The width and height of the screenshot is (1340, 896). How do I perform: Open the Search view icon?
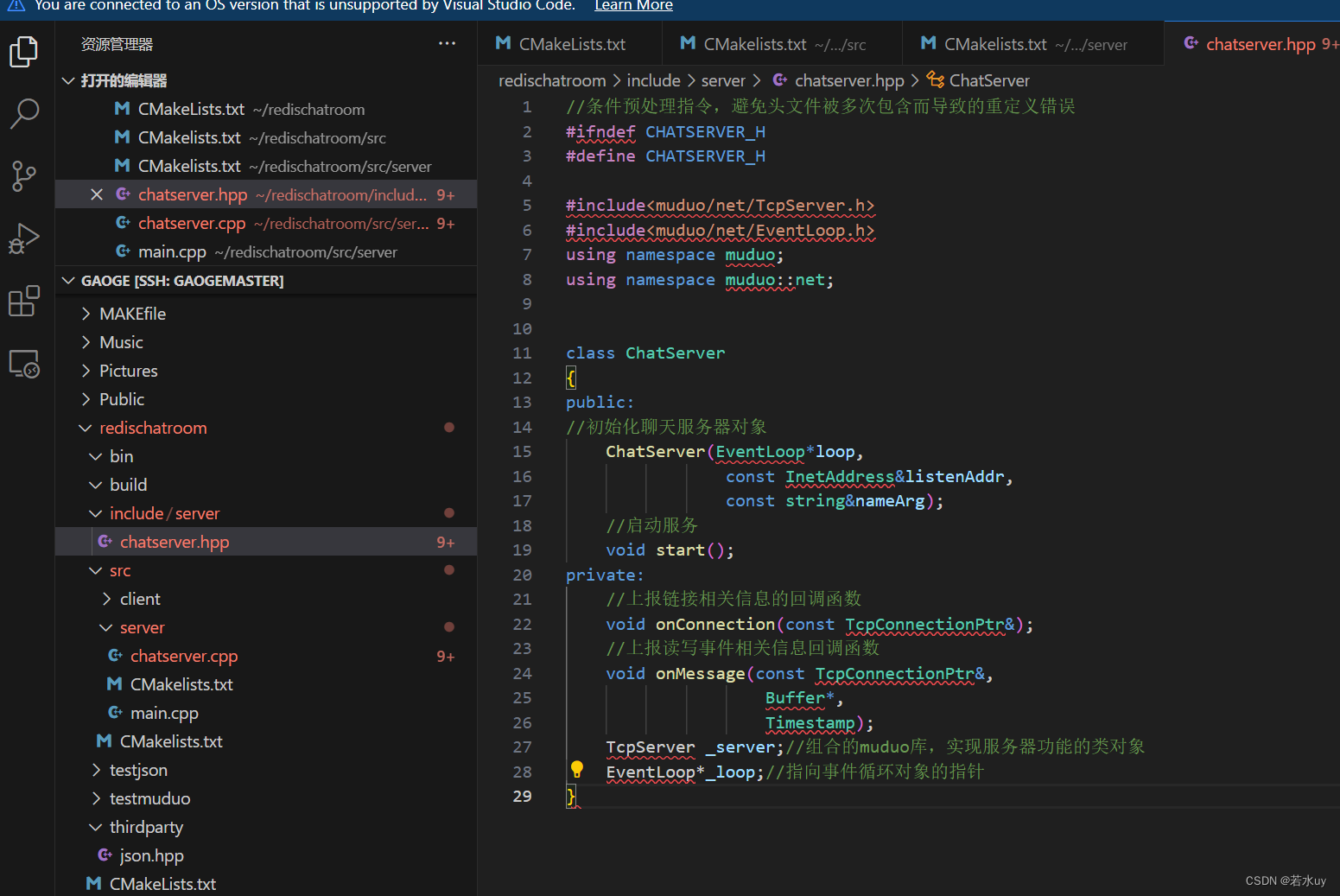point(24,113)
